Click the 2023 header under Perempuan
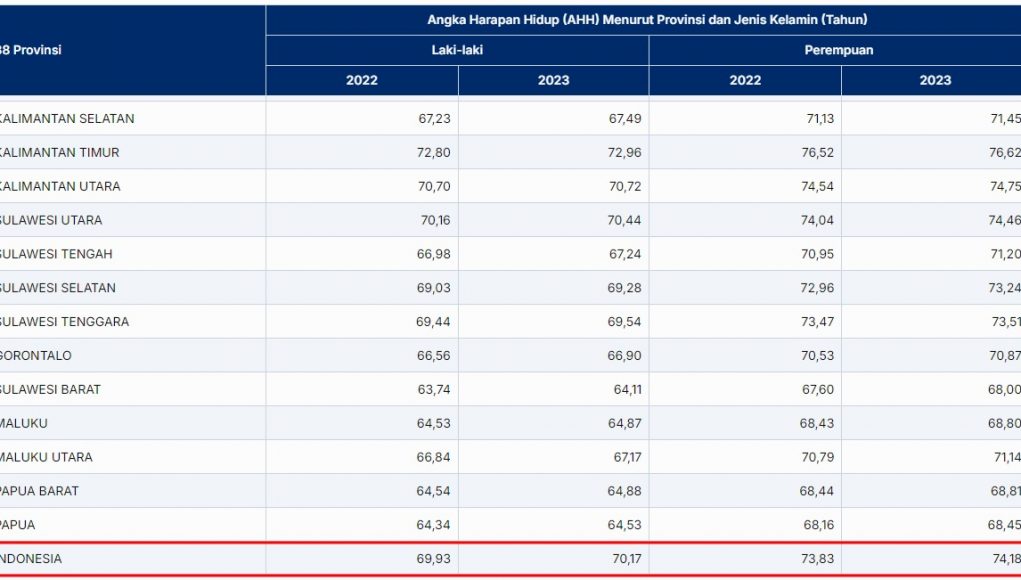 pyautogui.click(x=935, y=80)
